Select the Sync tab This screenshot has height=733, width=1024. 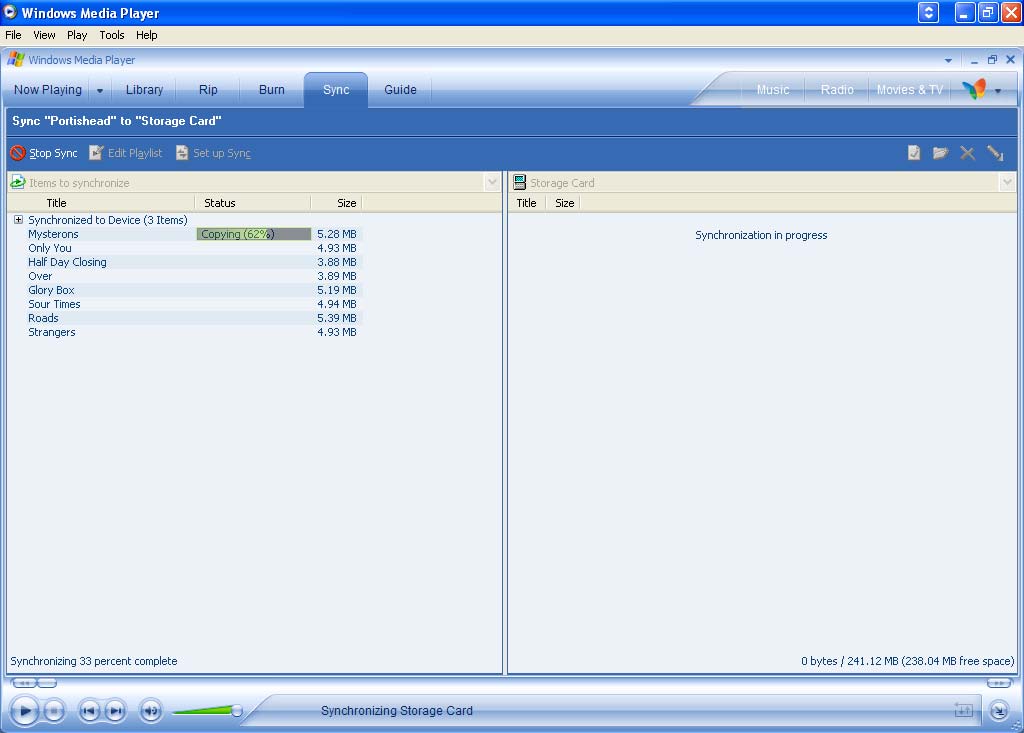tap(336, 90)
